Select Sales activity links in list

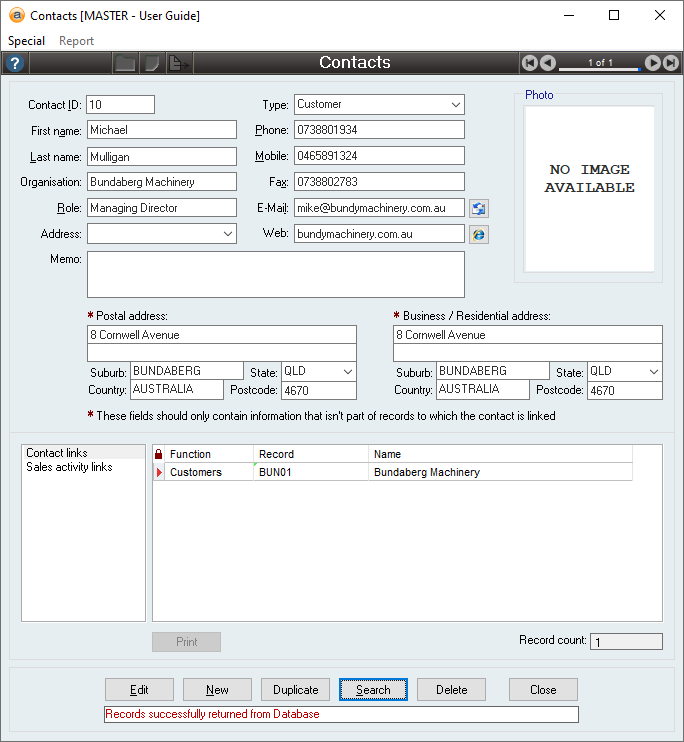click(x=69, y=467)
